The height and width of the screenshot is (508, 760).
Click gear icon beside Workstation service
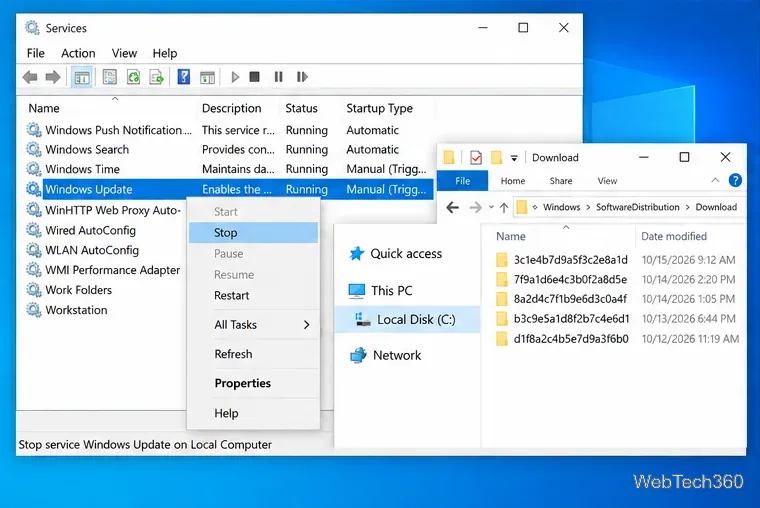tap(33, 310)
